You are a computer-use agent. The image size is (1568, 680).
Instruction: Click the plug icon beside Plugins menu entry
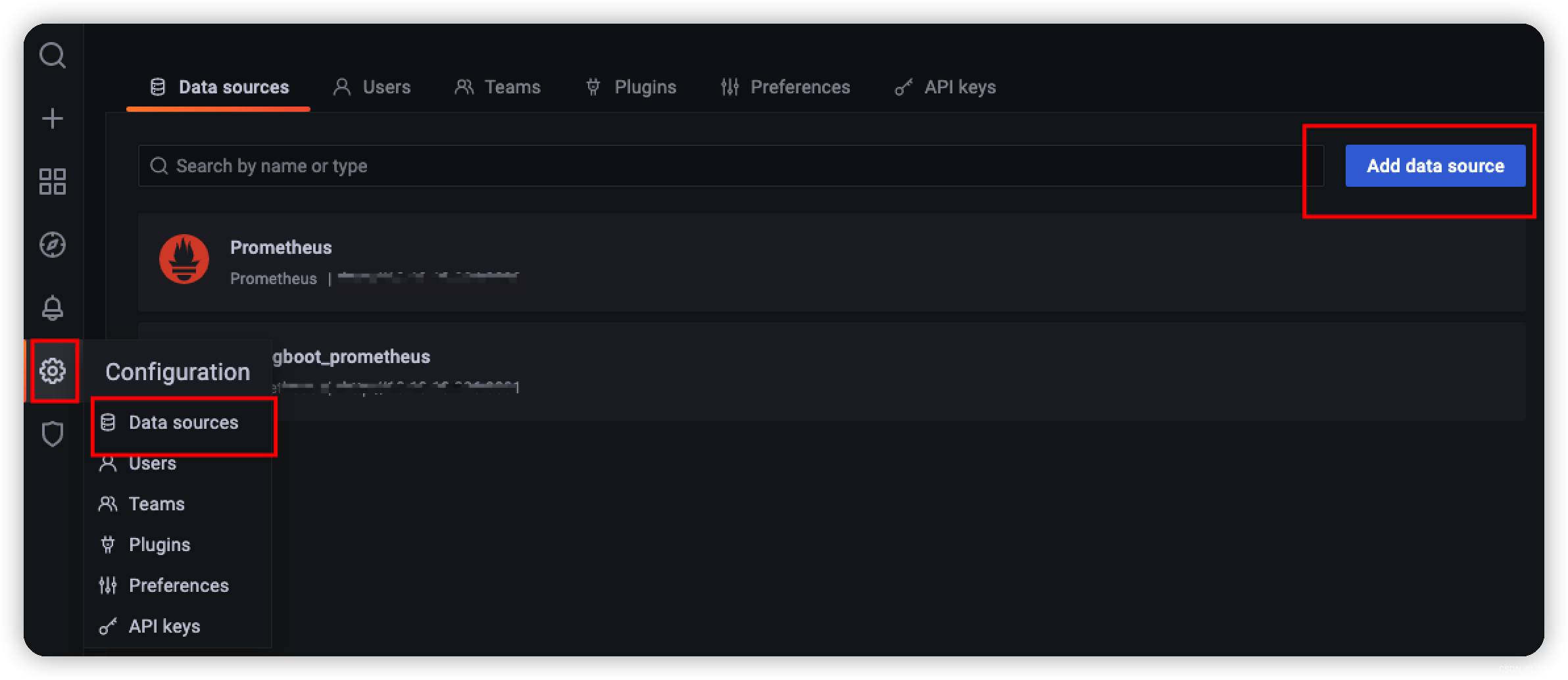pos(108,545)
